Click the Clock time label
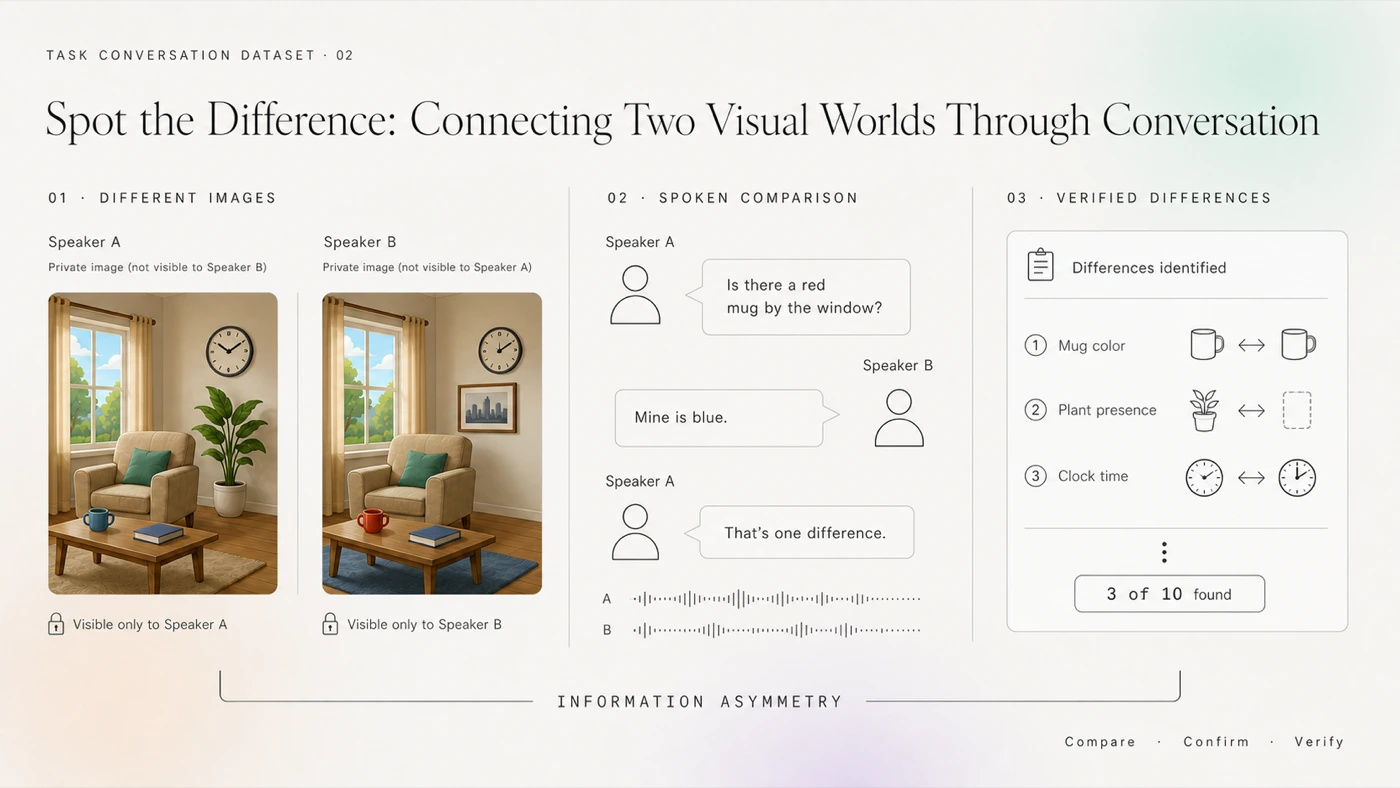1400x788 pixels. click(x=1093, y=476)
